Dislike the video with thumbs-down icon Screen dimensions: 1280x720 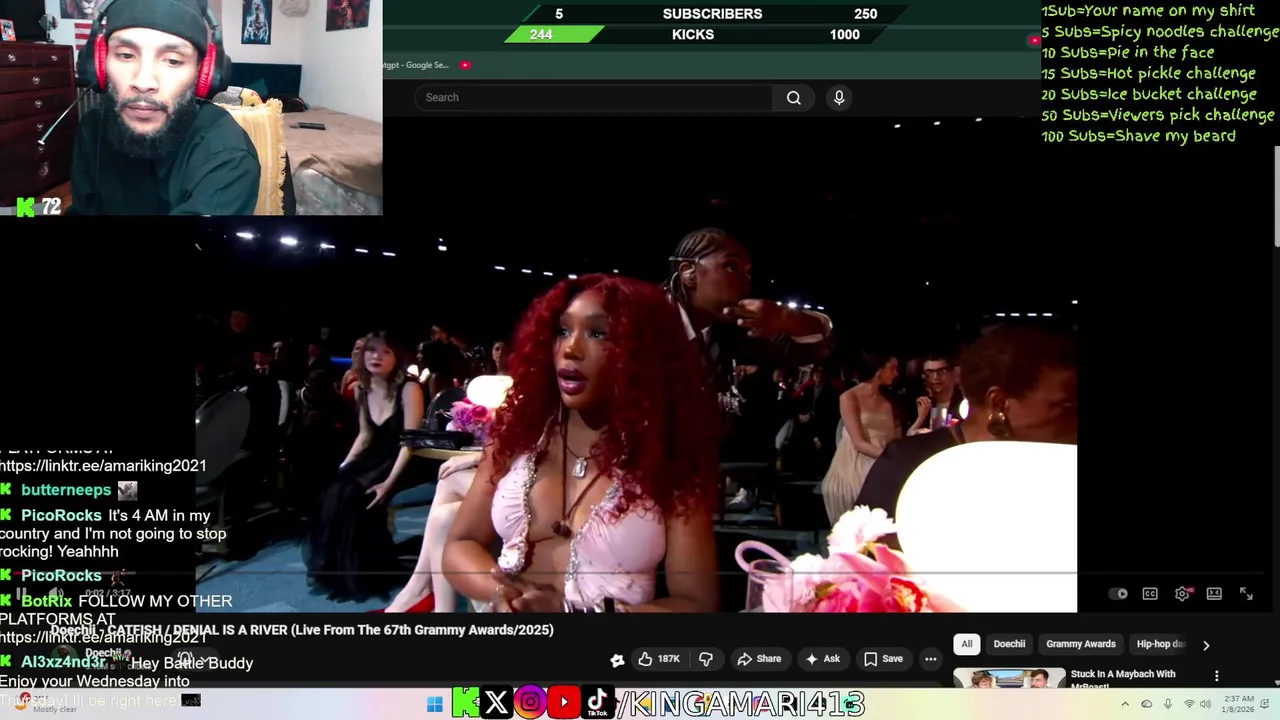click(706, 659)
